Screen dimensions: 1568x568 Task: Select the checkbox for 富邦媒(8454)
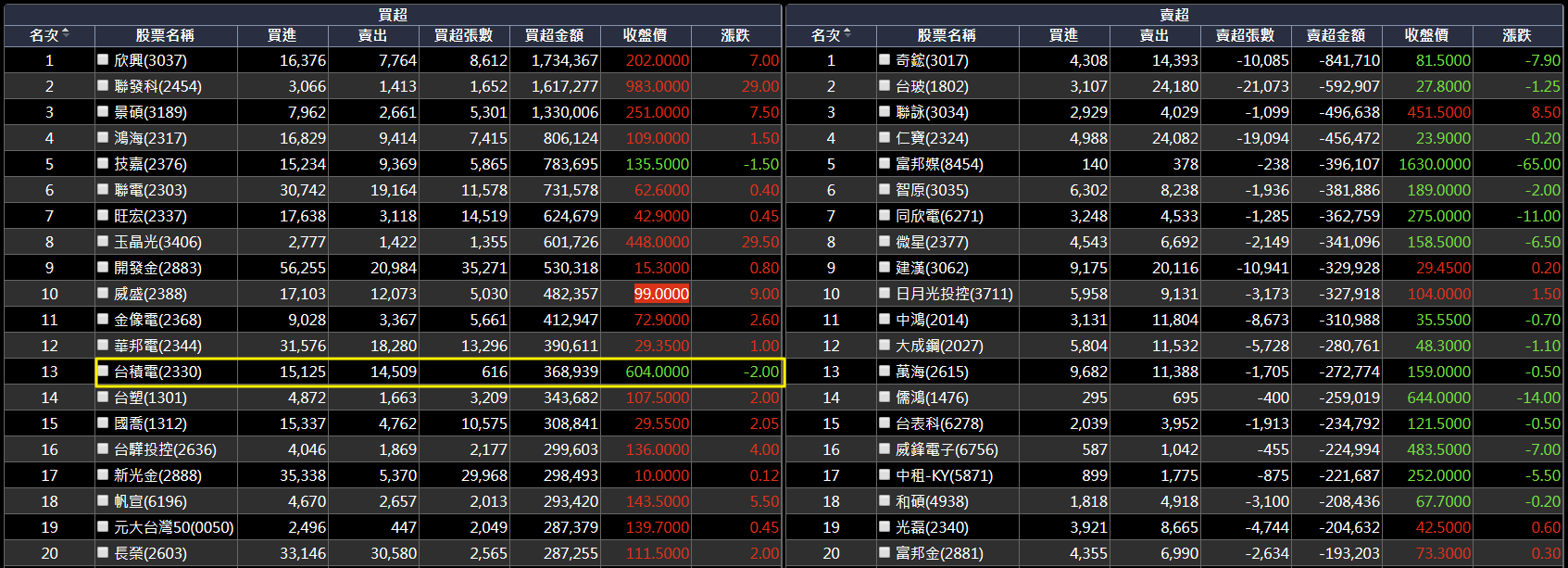coord(884,163)
